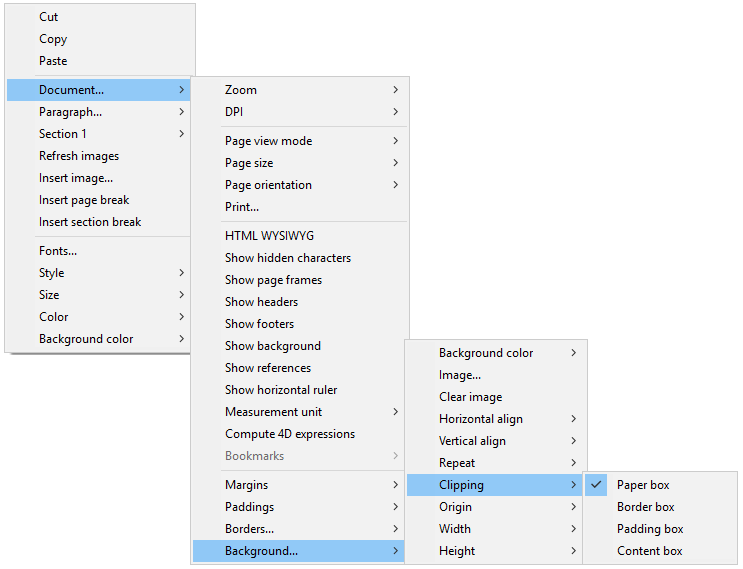Enable Show horizontal ruler
This screenshot has height=569, width=743.
point(280,390)
